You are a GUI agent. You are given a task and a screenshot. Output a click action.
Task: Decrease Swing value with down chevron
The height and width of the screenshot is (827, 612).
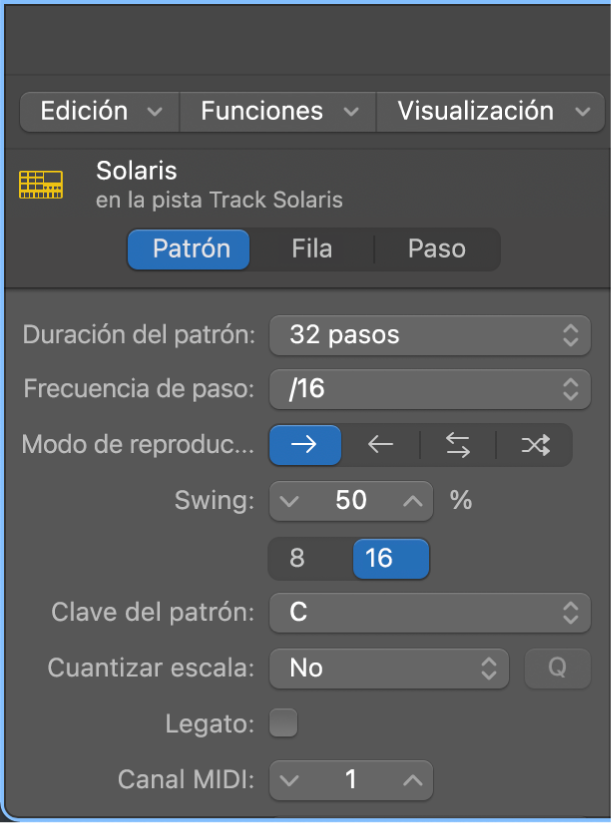pyautogui.click(x=290, y=501)
